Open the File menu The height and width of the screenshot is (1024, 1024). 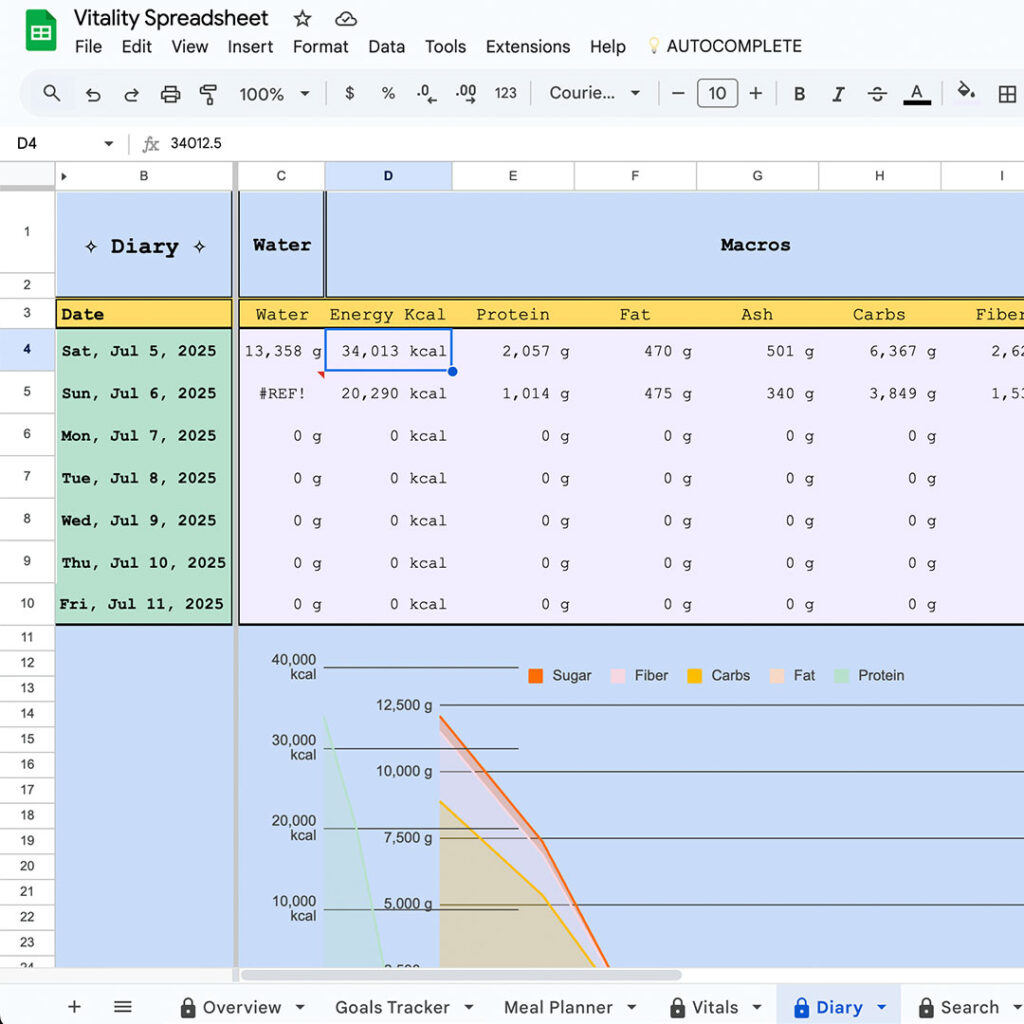click(88, 46)
